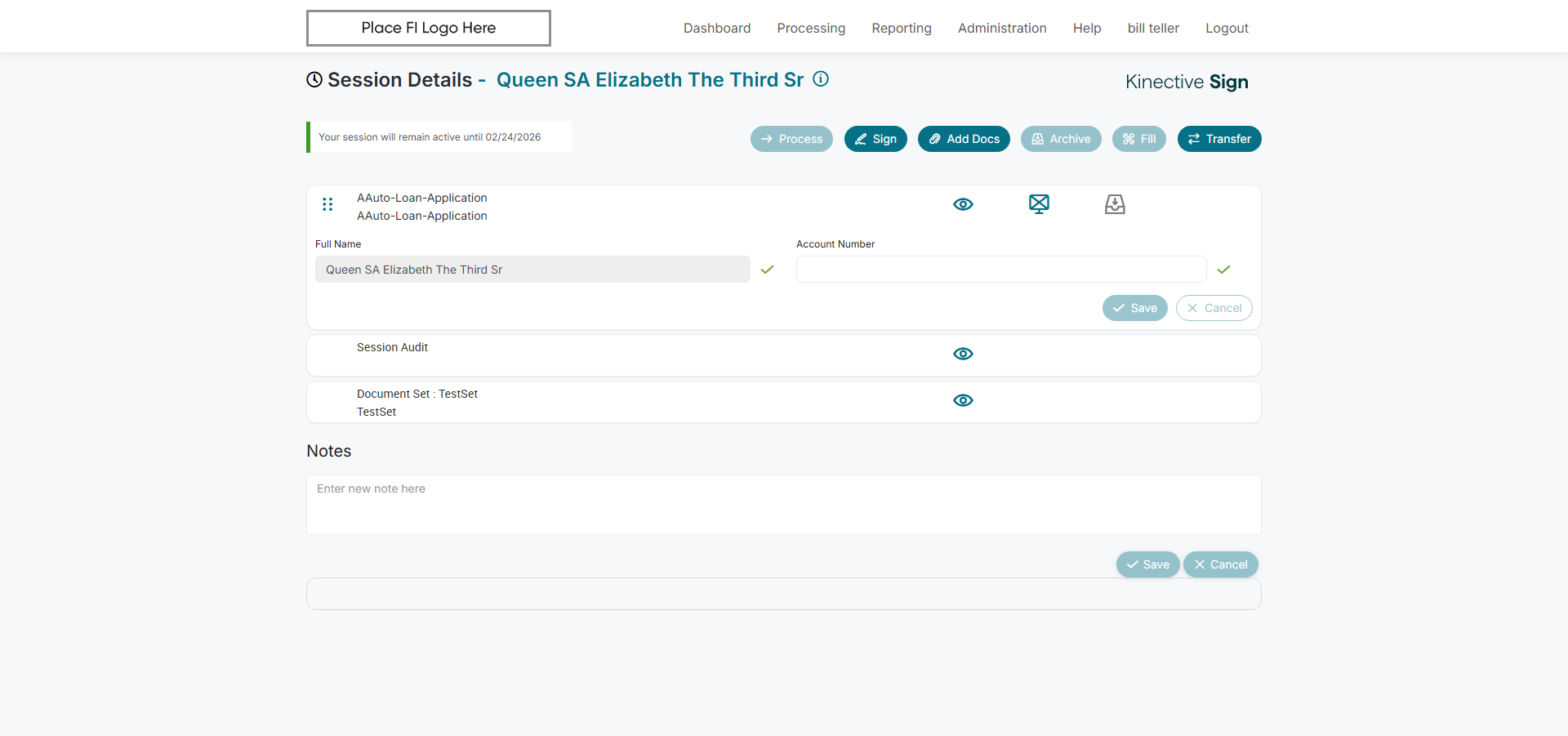Cancel the new note
This screenshot has width=1568, height=736.
click(x=1221, y=564)
